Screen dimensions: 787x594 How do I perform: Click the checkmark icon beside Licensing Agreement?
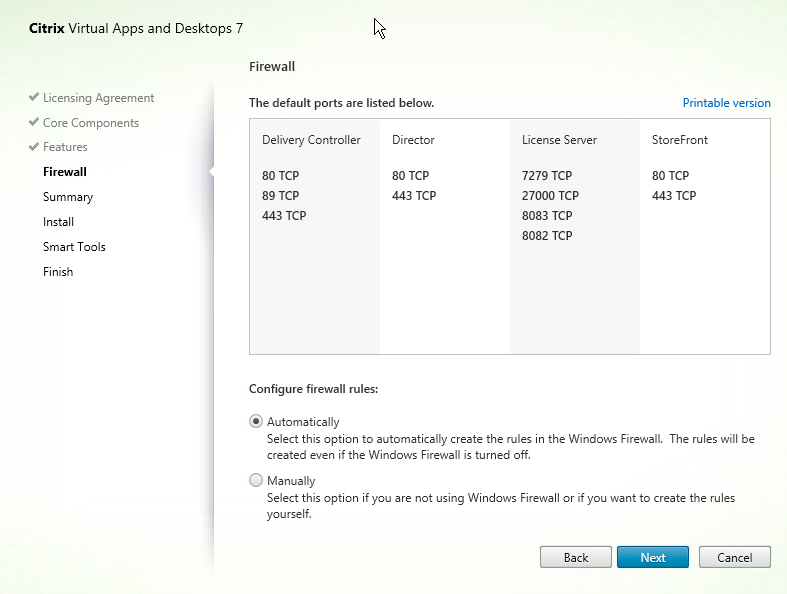click(x=34, y=98)
